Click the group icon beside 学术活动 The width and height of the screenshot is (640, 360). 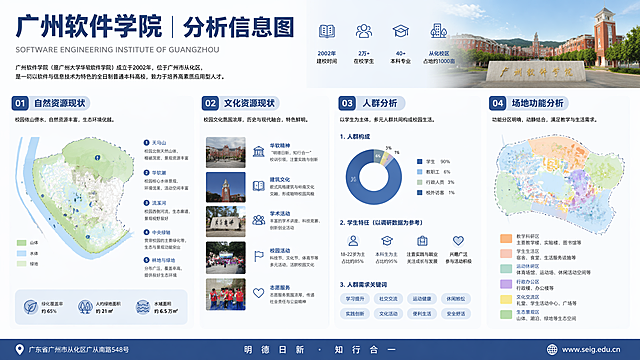pos(258,220)
